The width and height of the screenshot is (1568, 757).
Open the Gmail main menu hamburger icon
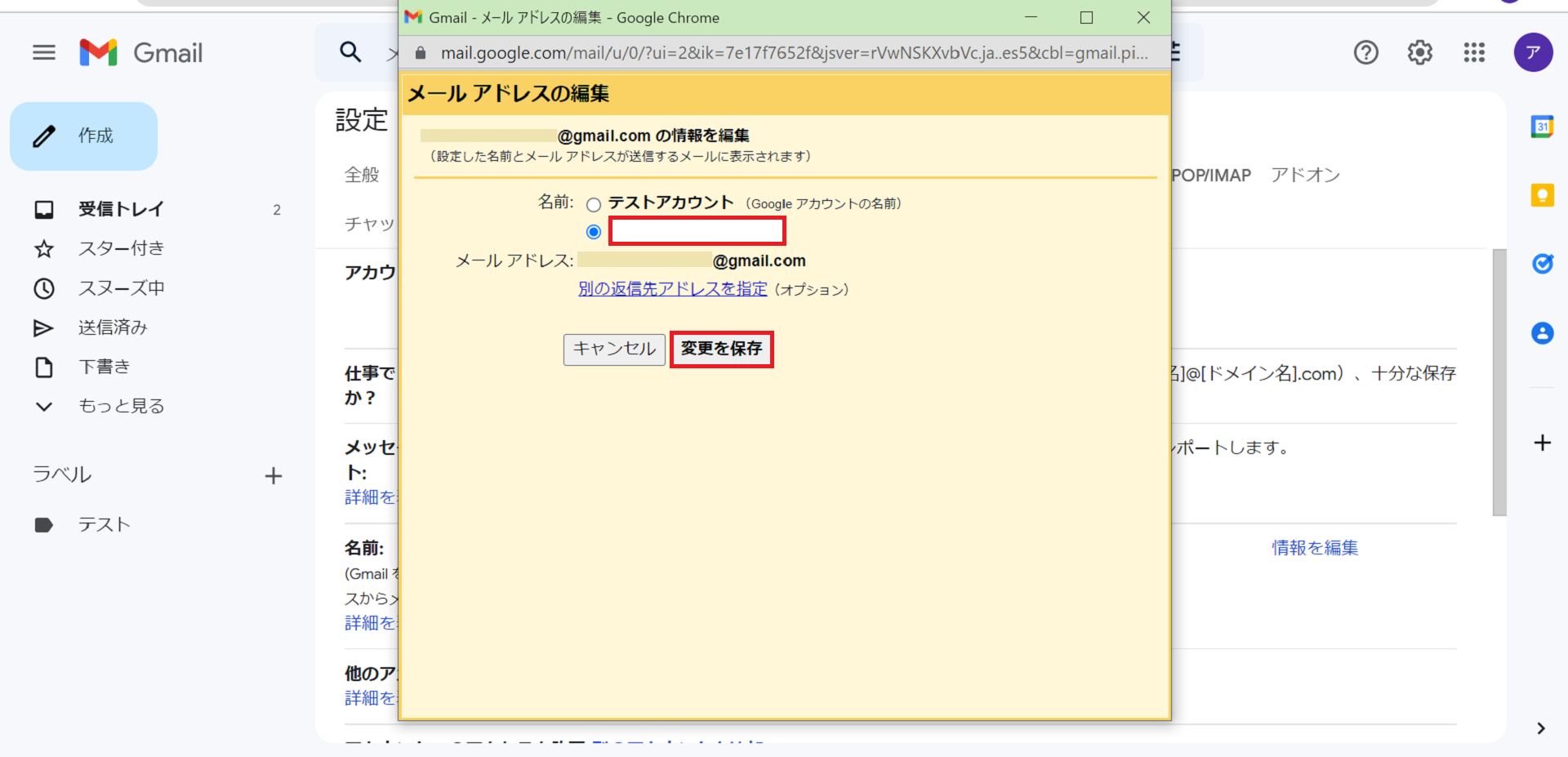(44, 53)
